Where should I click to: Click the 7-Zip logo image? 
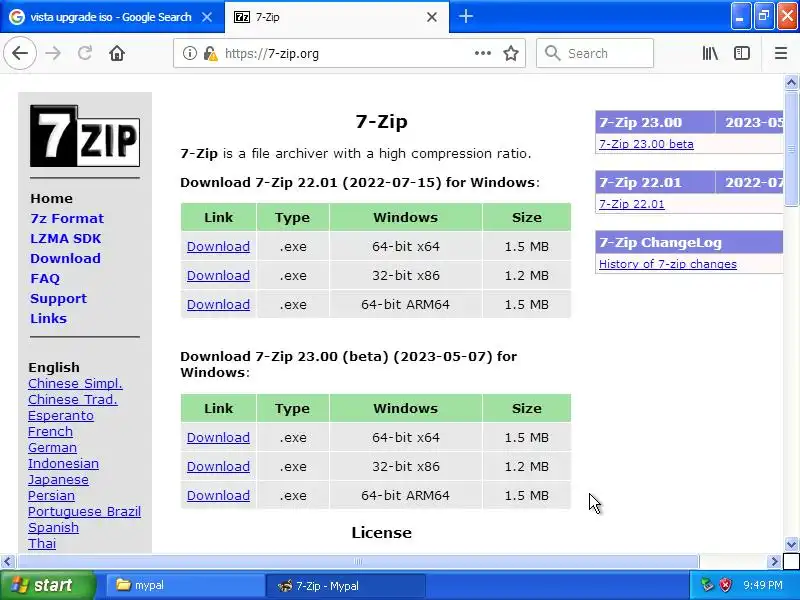[x=85, y=136]
